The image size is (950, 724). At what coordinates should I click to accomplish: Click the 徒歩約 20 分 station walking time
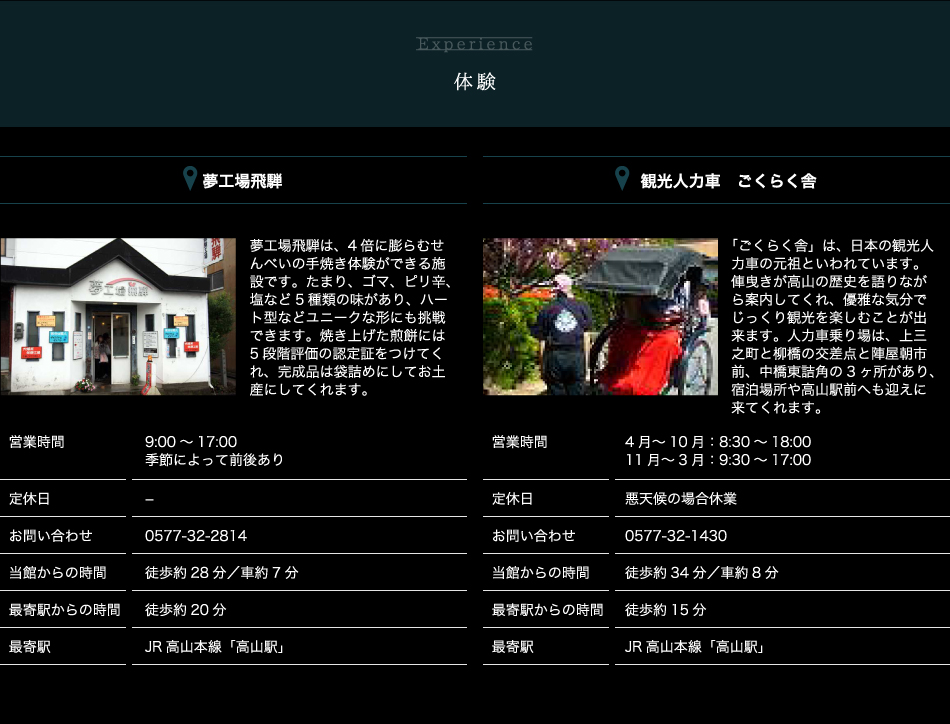coord(186,610)
